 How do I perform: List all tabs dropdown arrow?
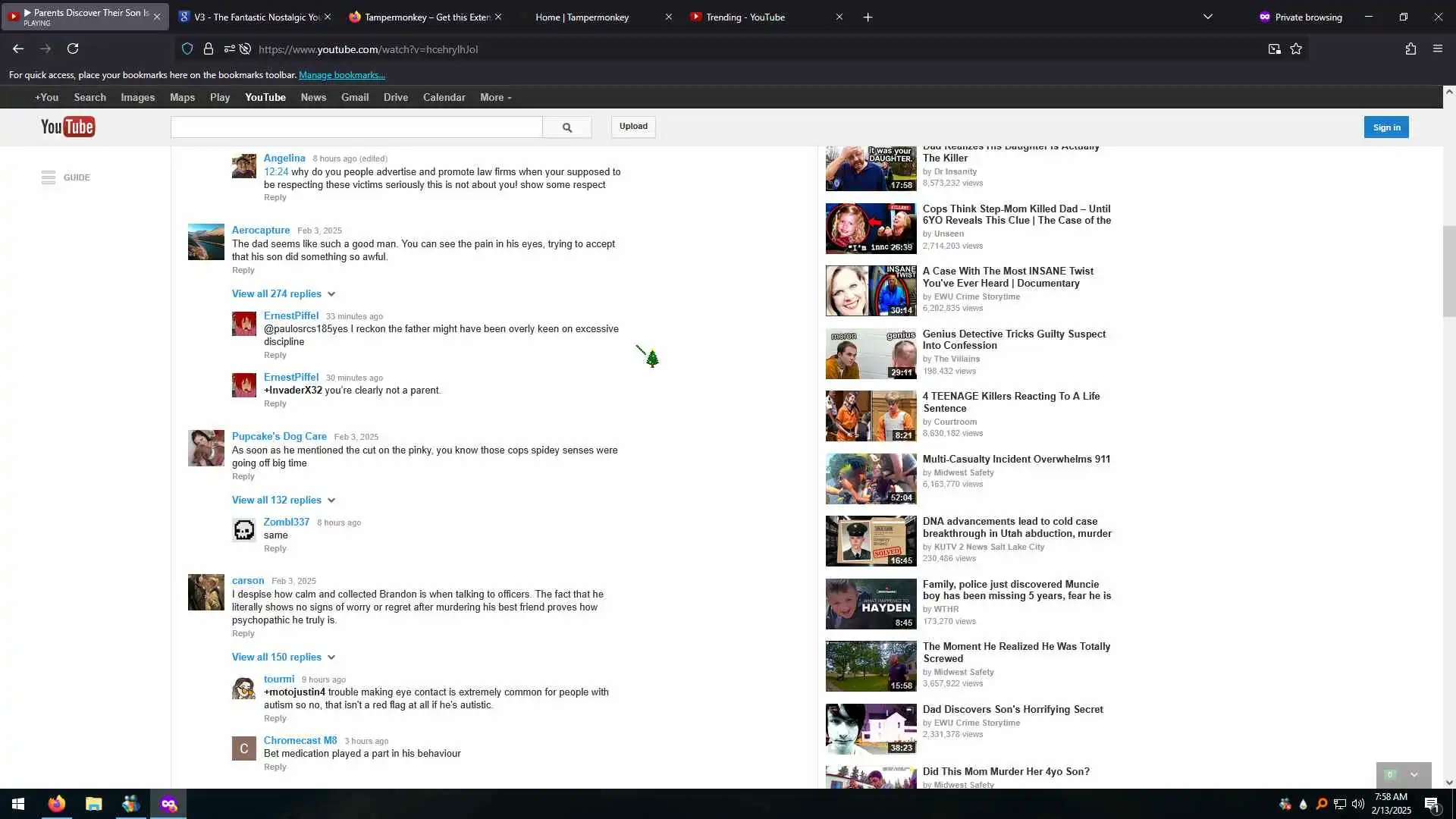coord(1207,17)
